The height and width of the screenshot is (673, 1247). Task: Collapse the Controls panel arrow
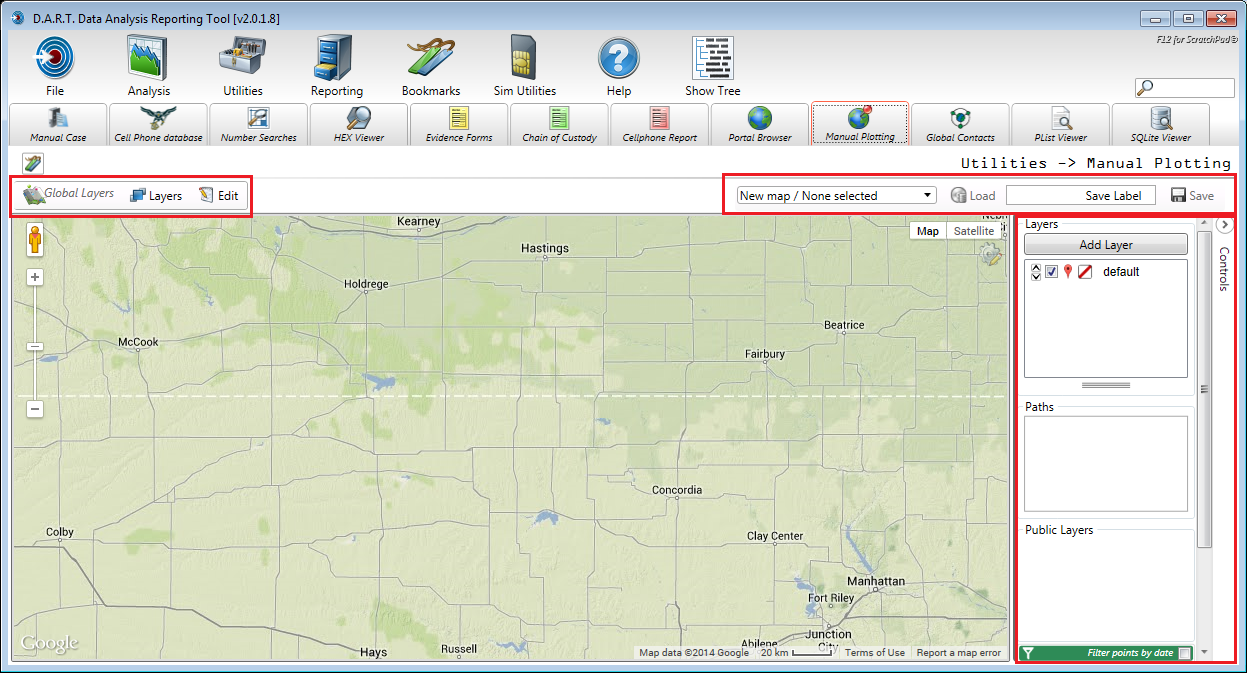tap(1225, 226)
